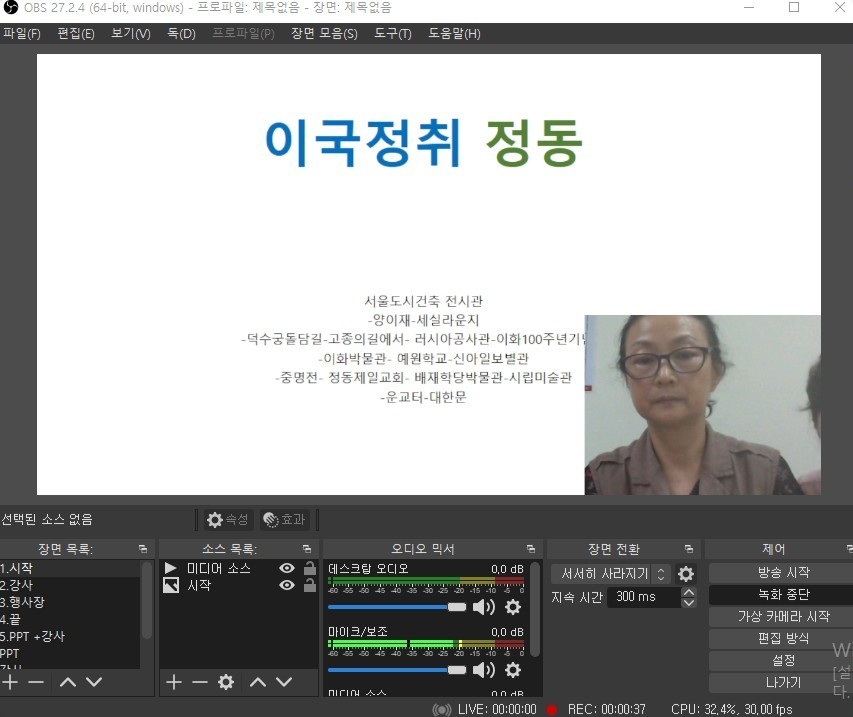Open the 도구(T) menu
This screenshot has height=717, width=853.
393,34
